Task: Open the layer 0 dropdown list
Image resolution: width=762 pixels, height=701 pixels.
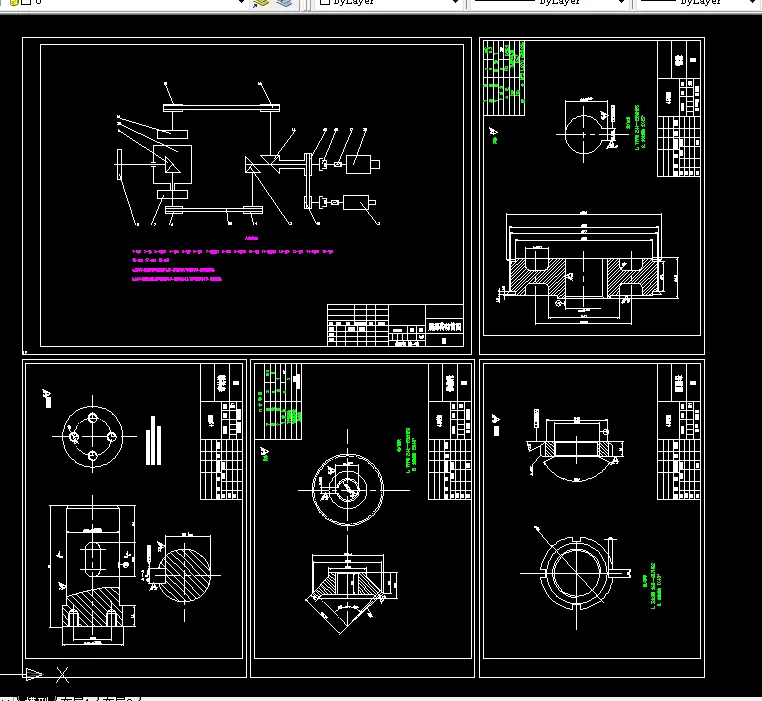Action: pyautogui.click(x=241, y=2)
